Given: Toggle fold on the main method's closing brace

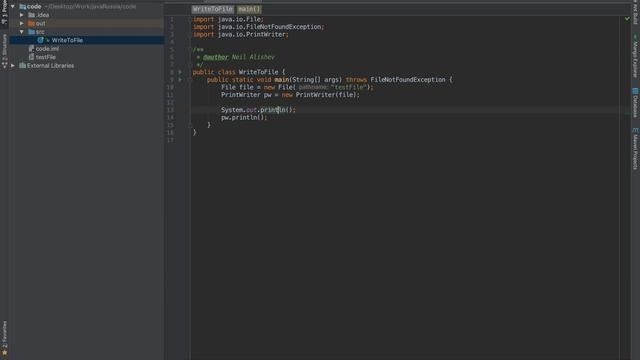Looking at the screenshot, I should pyautogui.click(x=190, y=125).
